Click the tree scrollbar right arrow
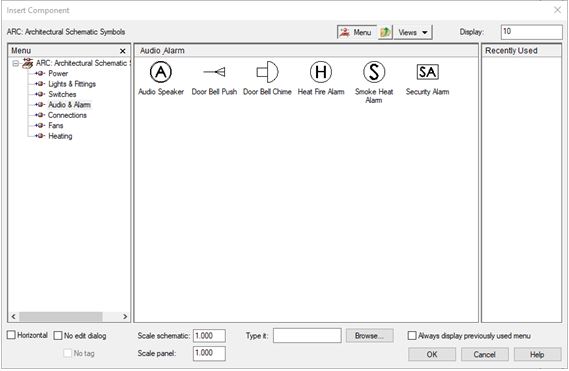This screenshot has height=371, width=569. 125,317
